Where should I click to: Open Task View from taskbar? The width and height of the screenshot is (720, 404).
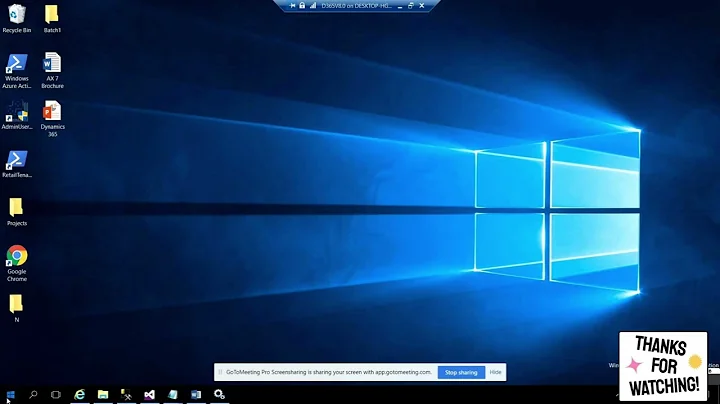tap(56, 394)
